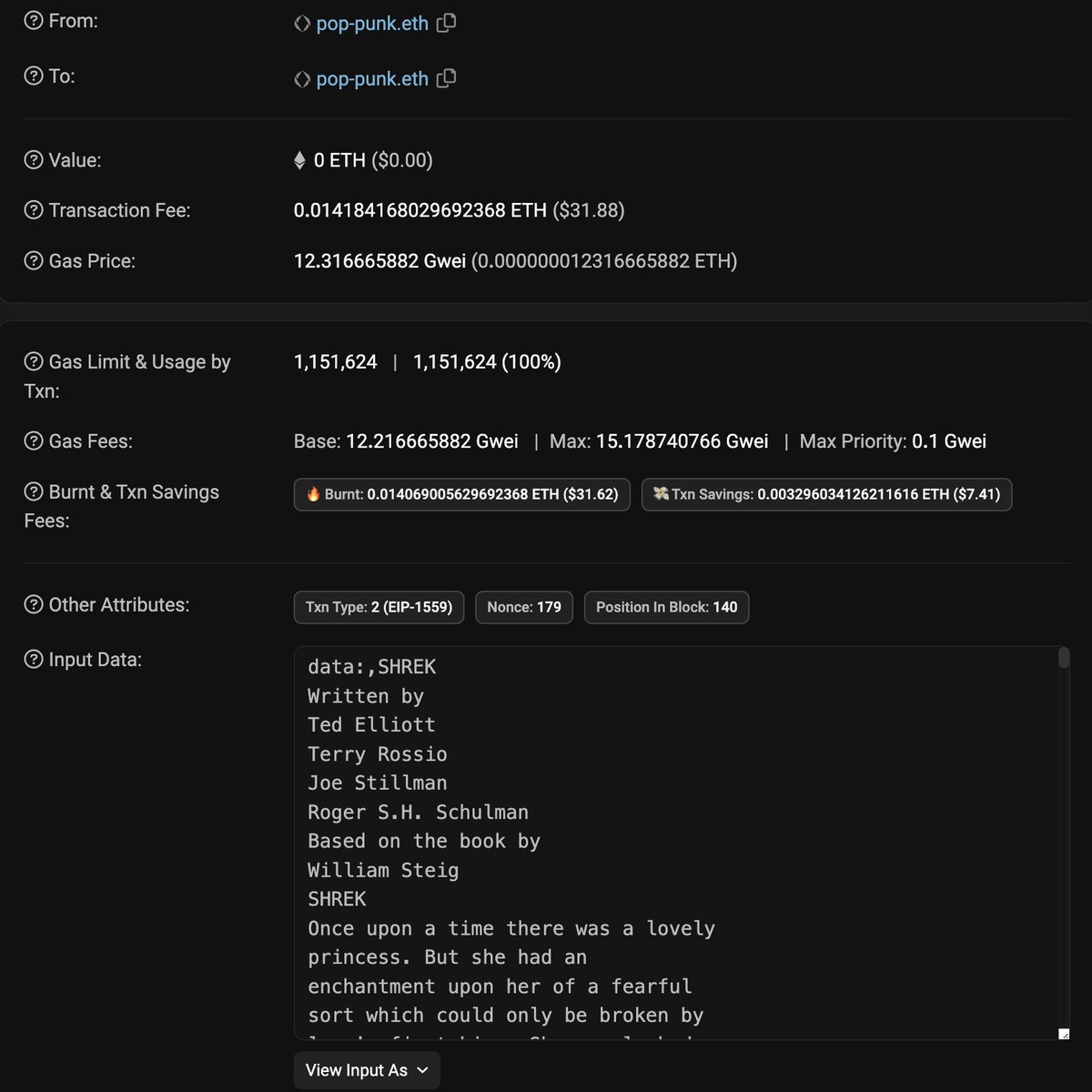
Task: Copy the From address pop-punk.eth
Action: click(446, 23)
